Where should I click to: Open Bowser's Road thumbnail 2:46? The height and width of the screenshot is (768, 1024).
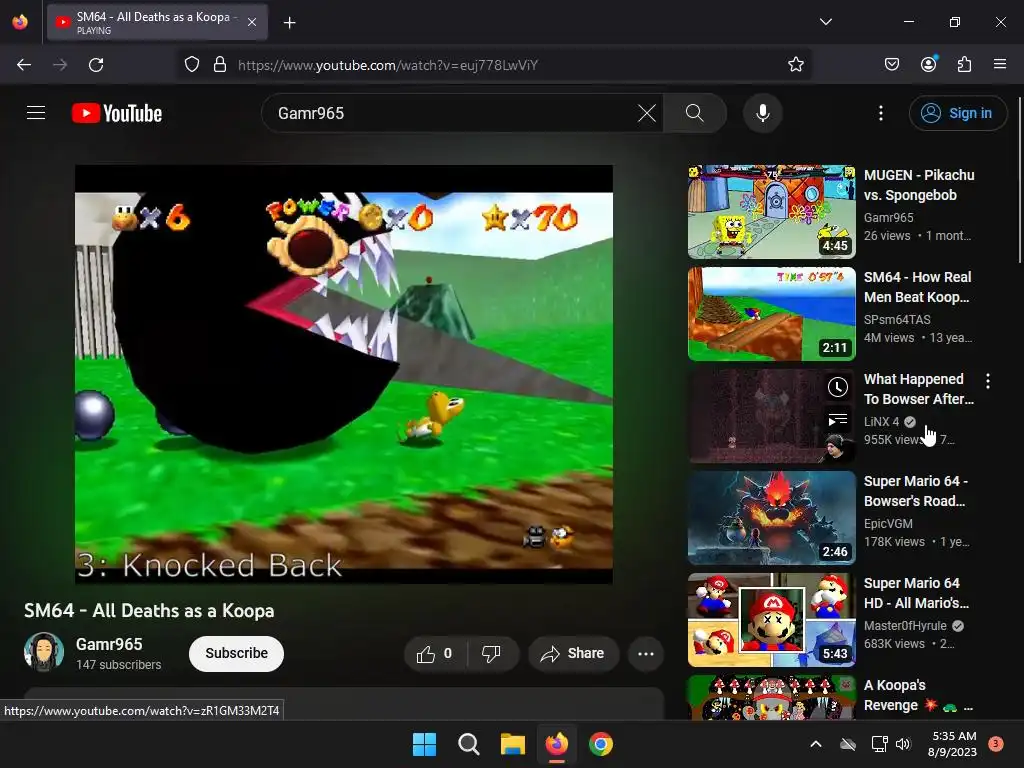click(x=771, y=518)
